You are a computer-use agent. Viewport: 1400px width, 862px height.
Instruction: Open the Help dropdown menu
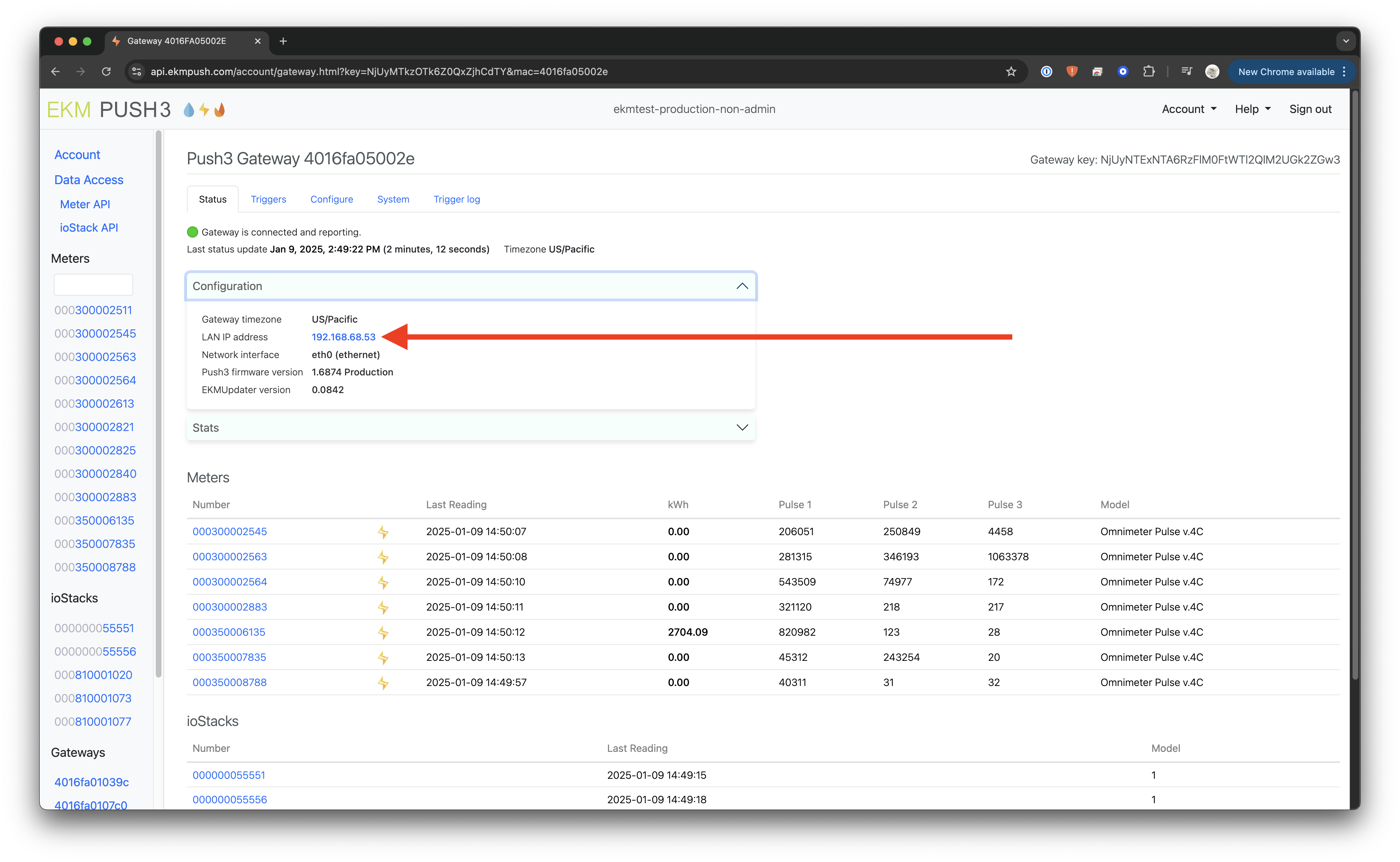point(1252,109)
